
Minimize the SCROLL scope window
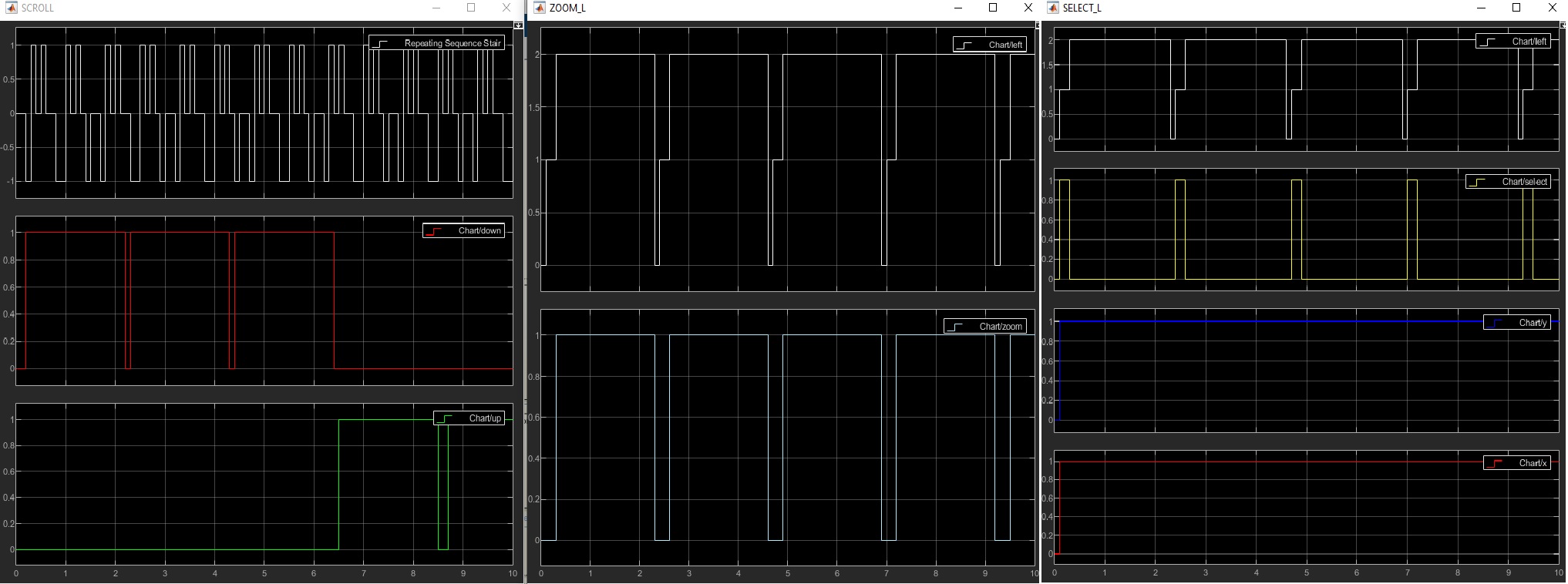pyautogui.click(x=437, y=8)
